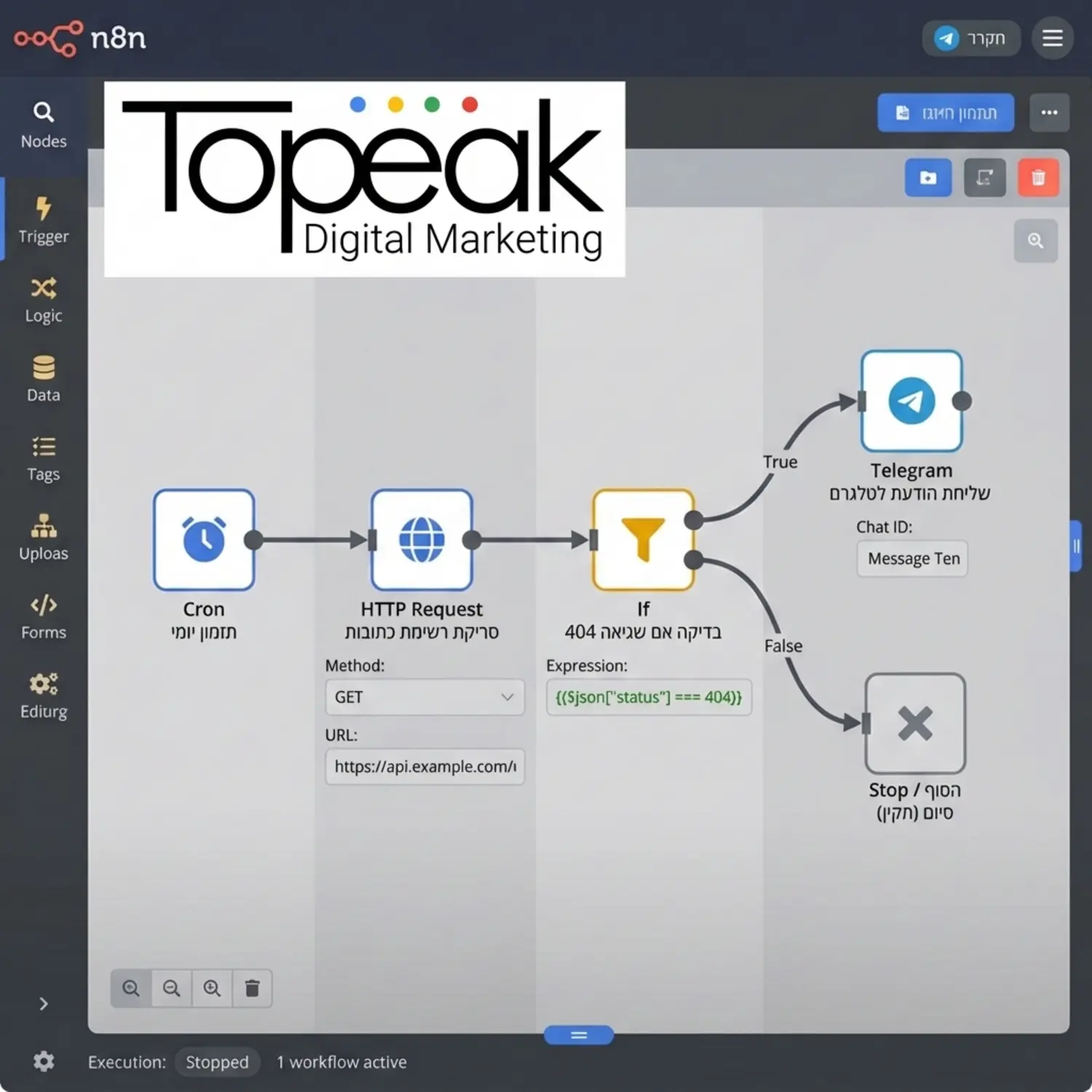The width and height of the screenshot is (1092, 1092).
Task: Click the highlighted reset zoom magnifier button
Action: (131, 988)
